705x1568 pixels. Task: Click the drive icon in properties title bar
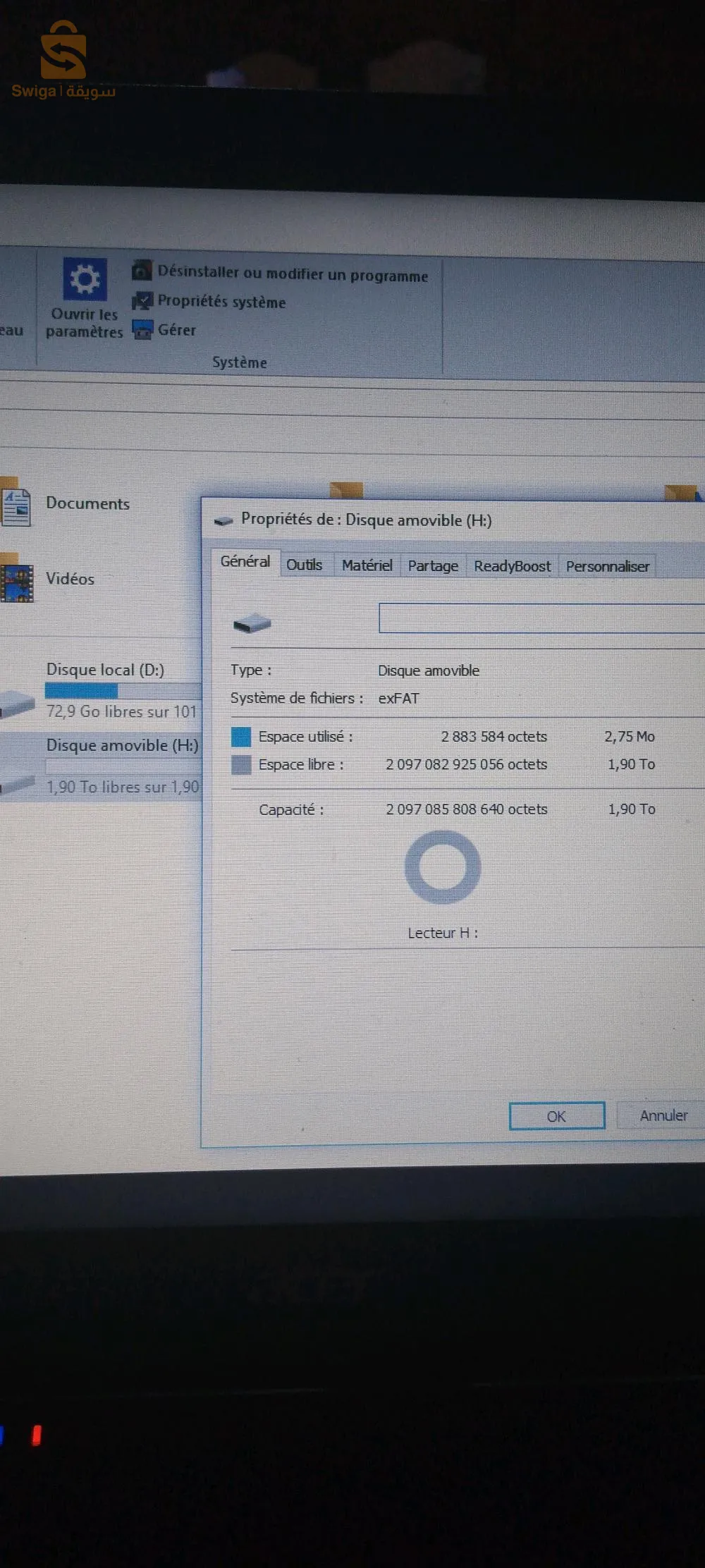(x=223, y=521)
